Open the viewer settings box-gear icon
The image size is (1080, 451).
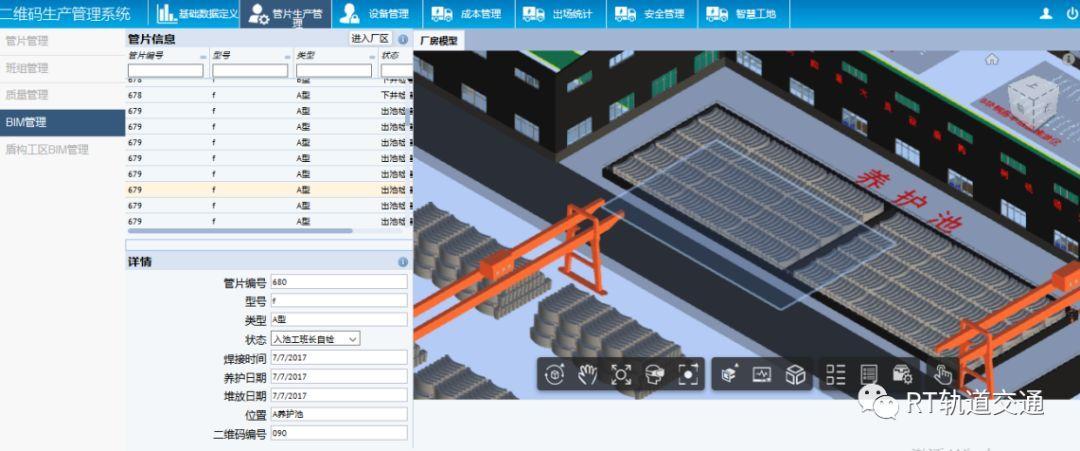[x=902, y=374]
